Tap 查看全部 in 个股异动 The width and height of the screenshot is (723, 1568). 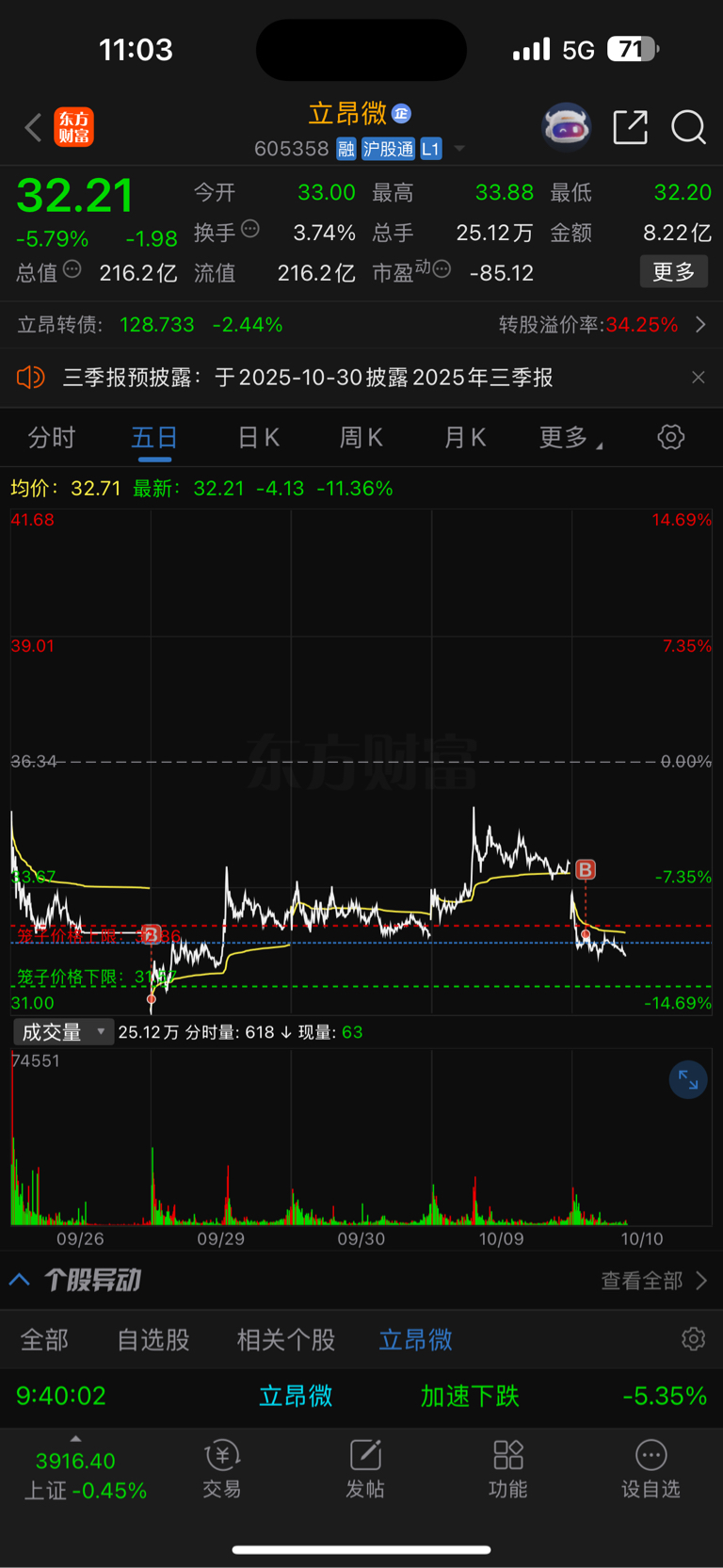pos(654,1281)
